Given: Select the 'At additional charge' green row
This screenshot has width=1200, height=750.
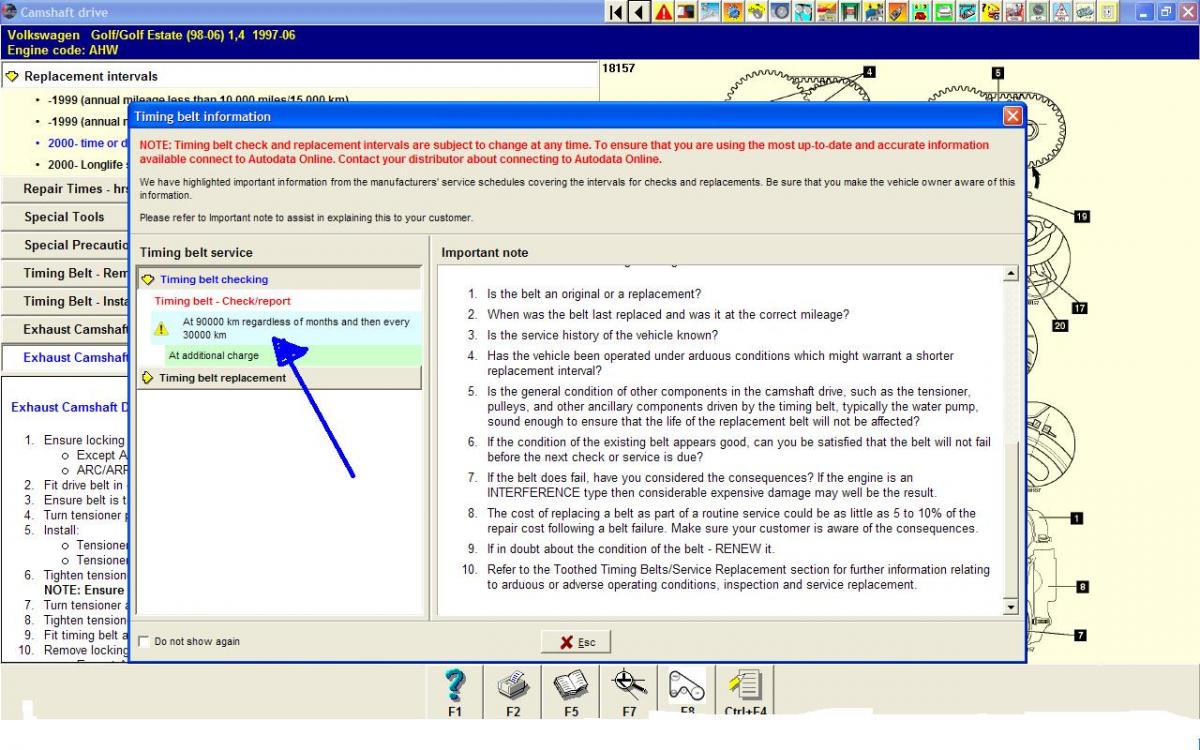Looking at the screenshot, I should pyautogui.click(x=213, y=355).
